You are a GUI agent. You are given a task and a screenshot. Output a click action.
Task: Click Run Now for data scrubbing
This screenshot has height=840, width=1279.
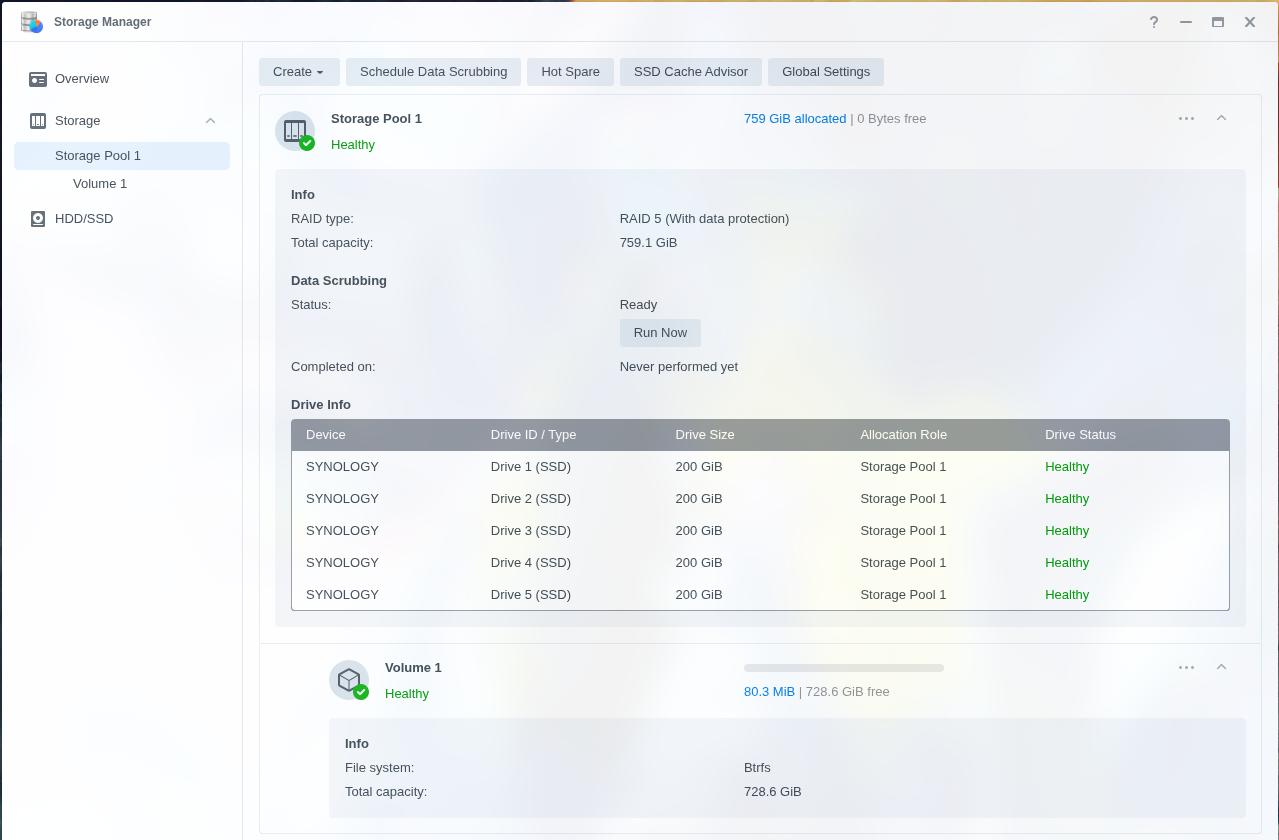click(x=660, y=333)
